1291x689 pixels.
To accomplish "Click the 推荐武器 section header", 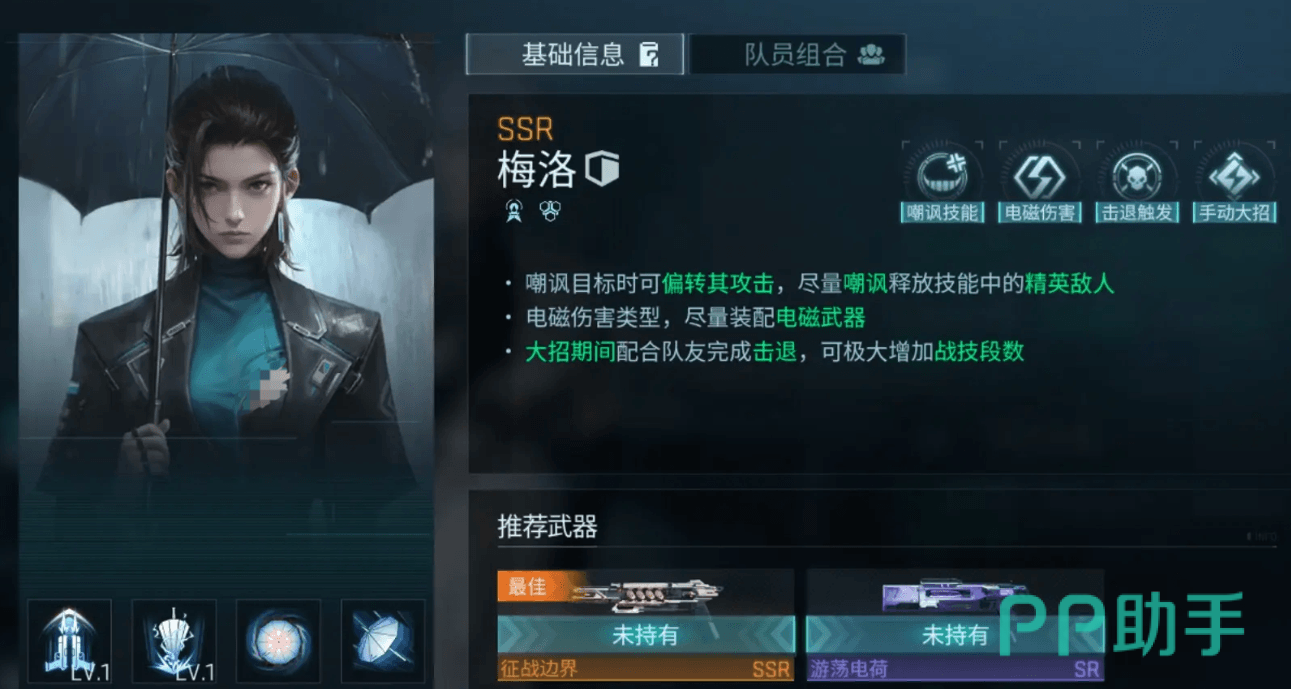I will point(548,527).
